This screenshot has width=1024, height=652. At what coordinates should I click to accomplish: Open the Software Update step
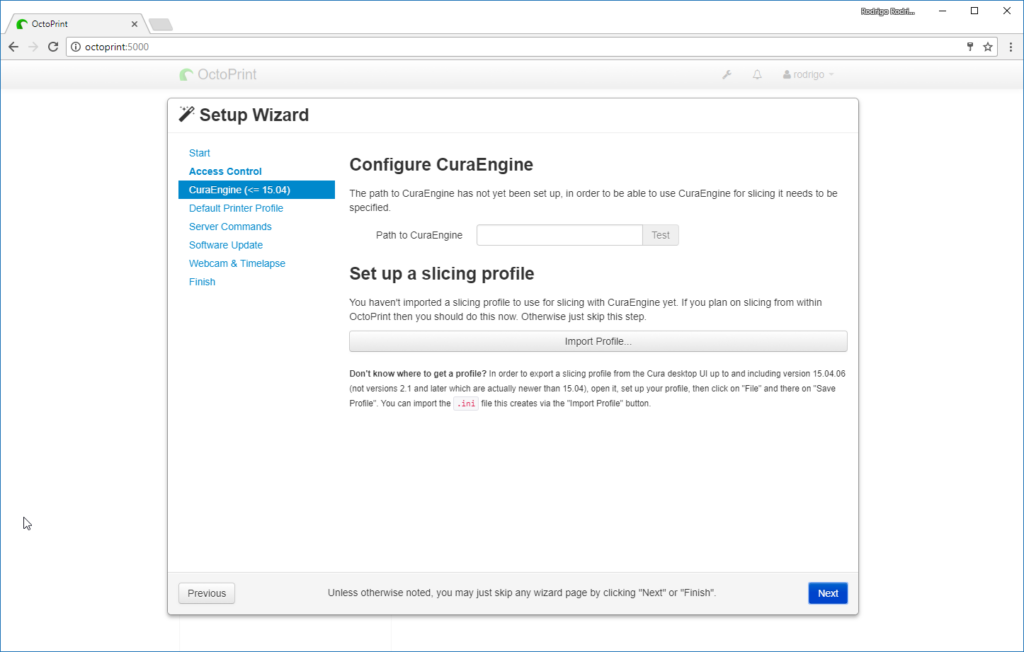226,245
